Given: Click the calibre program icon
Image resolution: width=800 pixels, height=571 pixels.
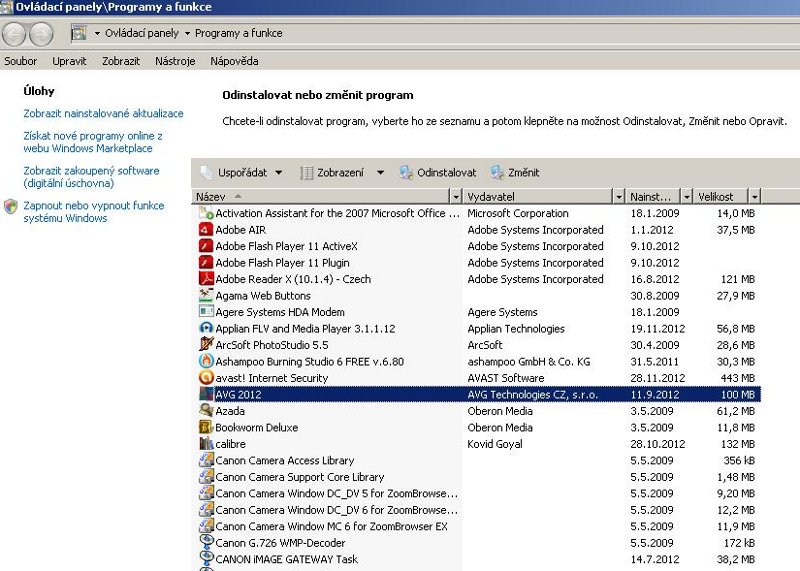Looking at the screenshot, I should point(207,444).
